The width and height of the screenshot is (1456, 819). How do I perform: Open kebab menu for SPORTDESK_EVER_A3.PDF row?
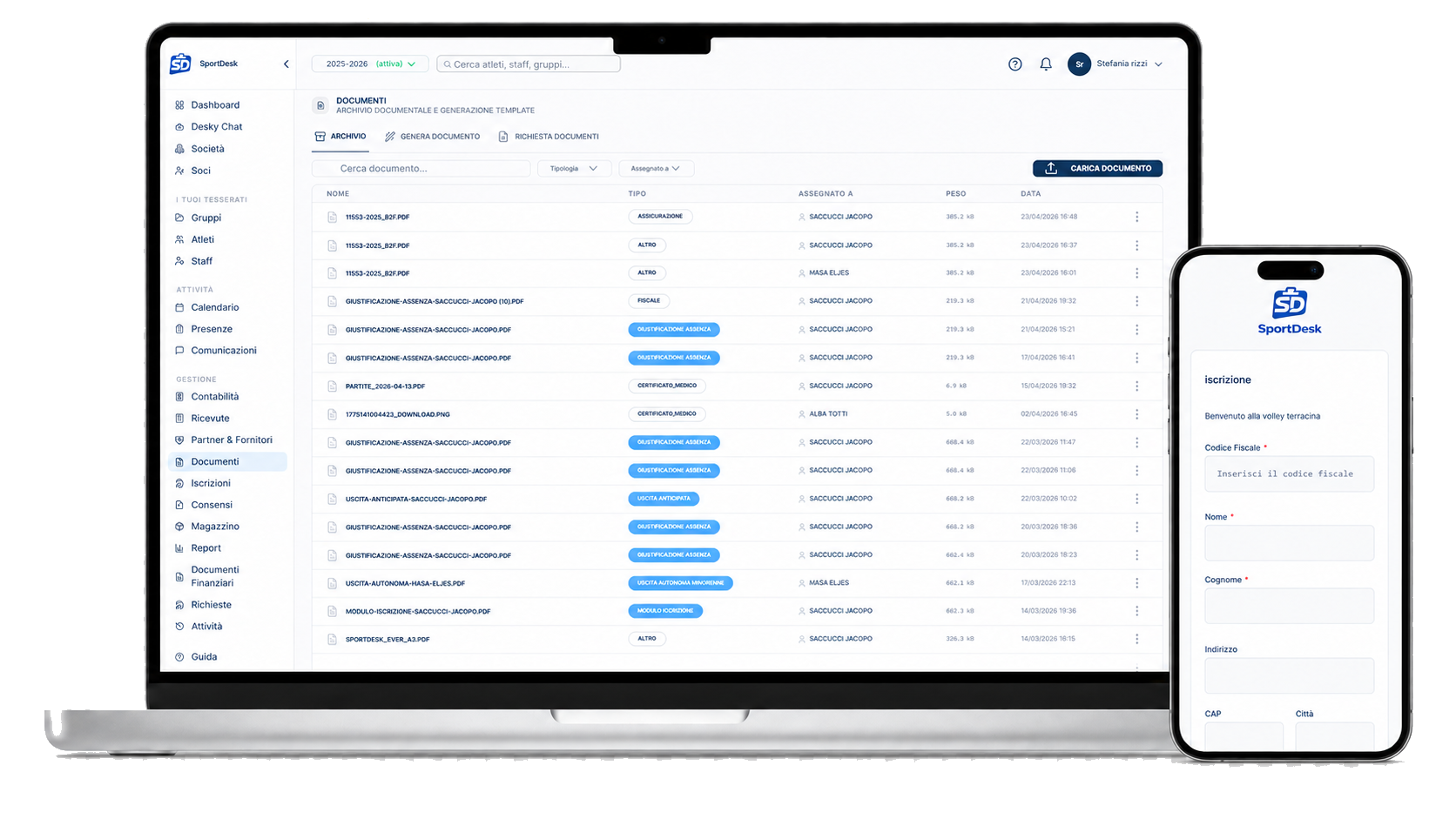click(1136, 639)
